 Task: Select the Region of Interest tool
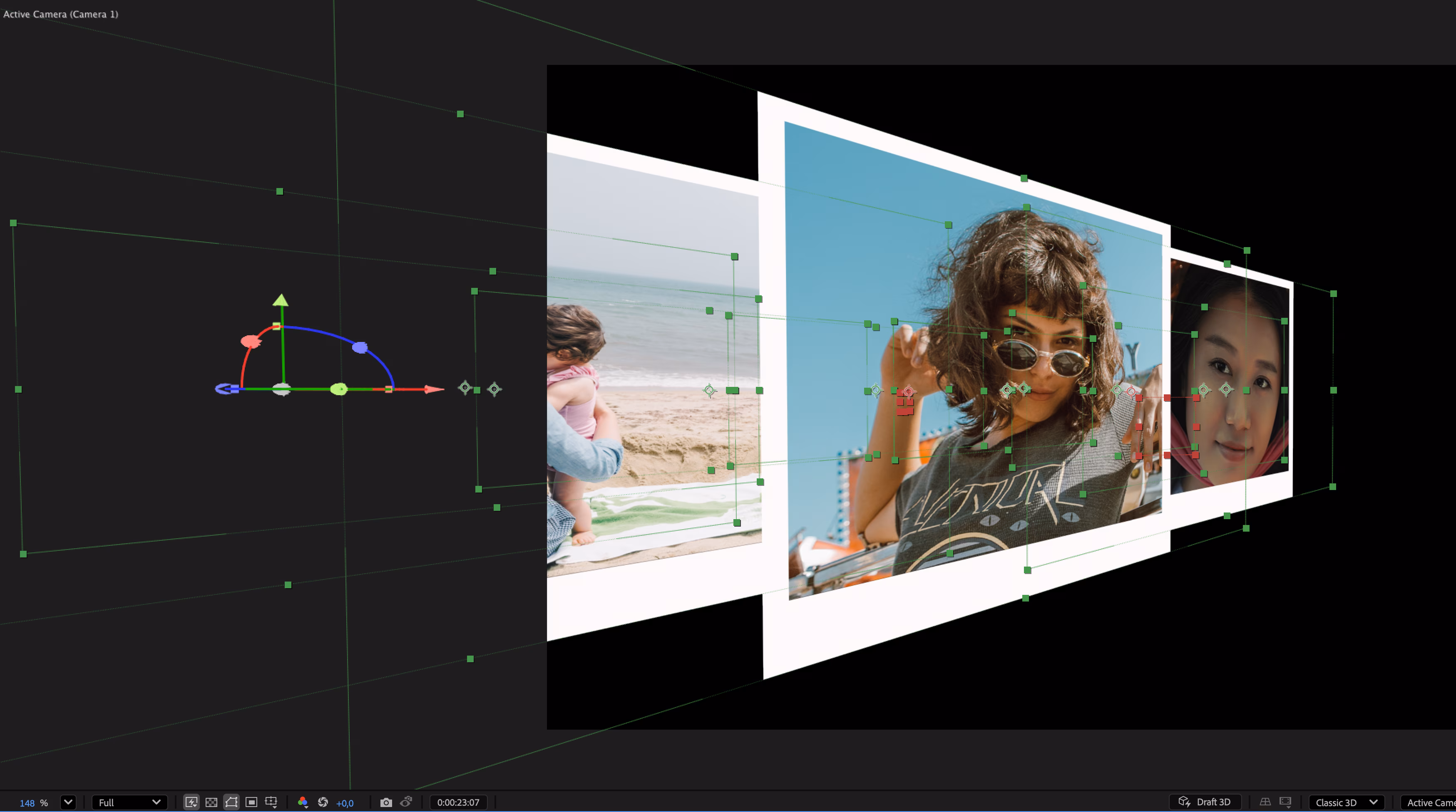[251, 802]
